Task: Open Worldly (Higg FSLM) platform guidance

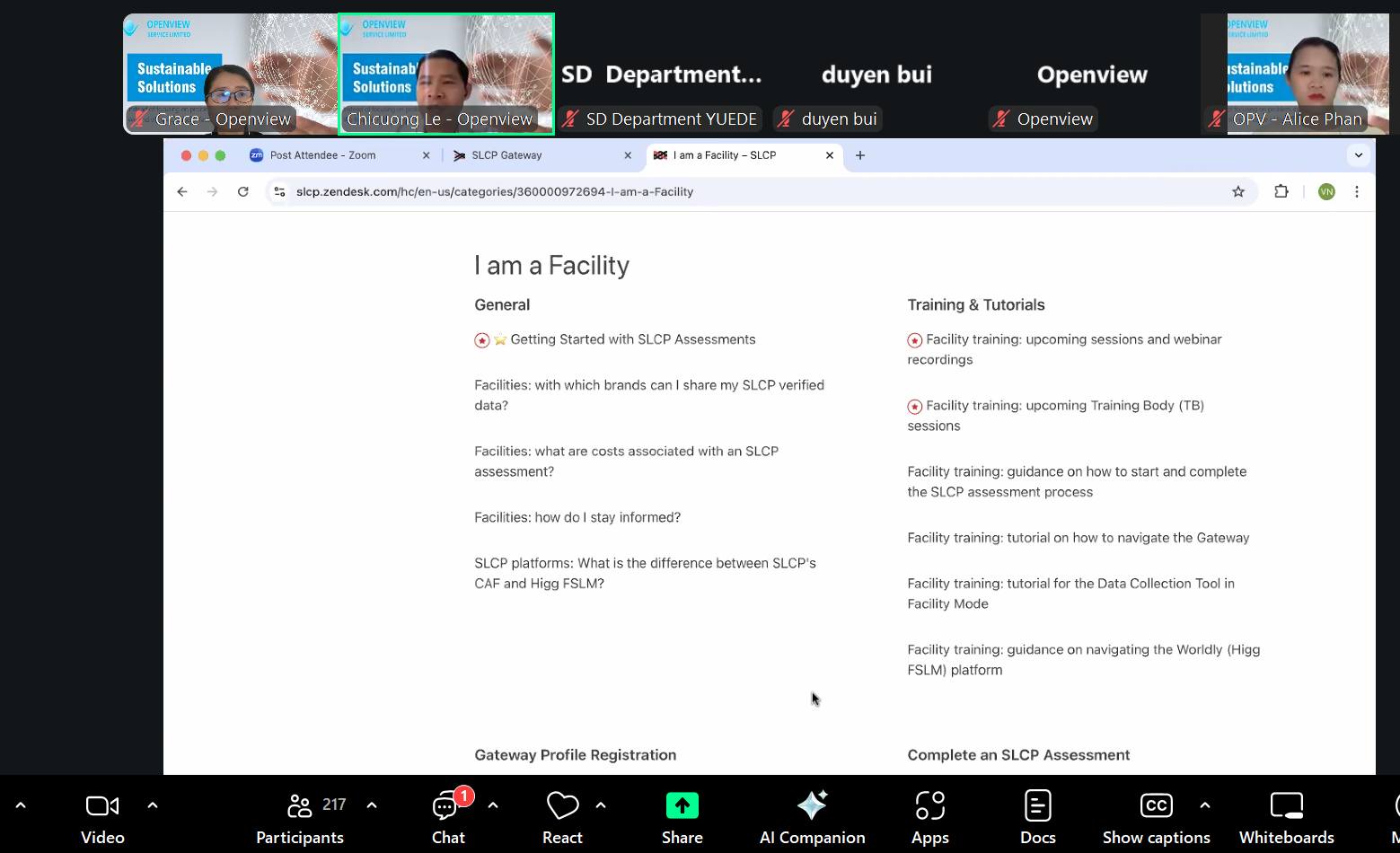Action: [1084, 660]
